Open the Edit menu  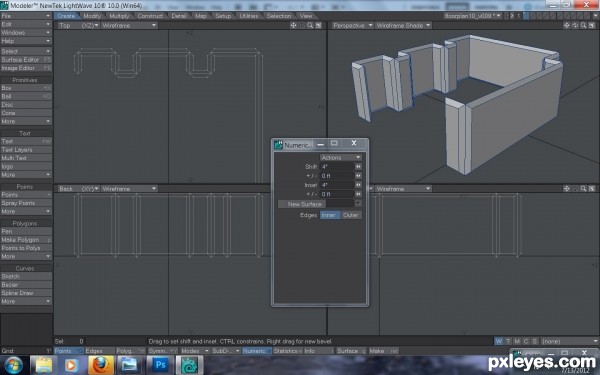click(x=26, y=24)
